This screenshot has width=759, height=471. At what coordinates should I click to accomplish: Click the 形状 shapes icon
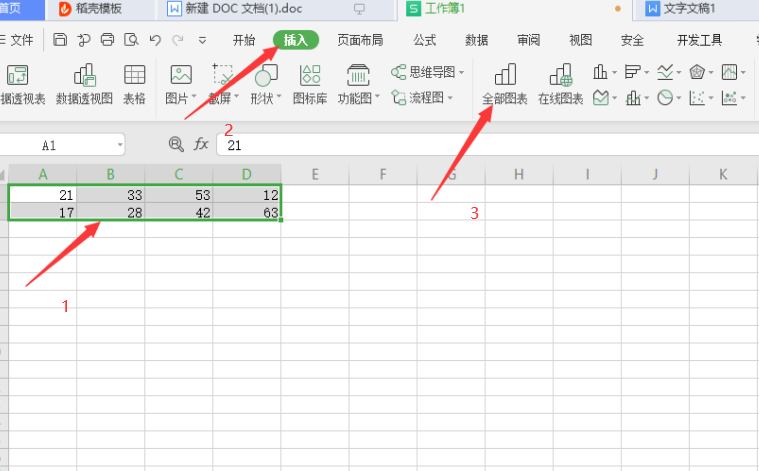(x=266, y=75)
